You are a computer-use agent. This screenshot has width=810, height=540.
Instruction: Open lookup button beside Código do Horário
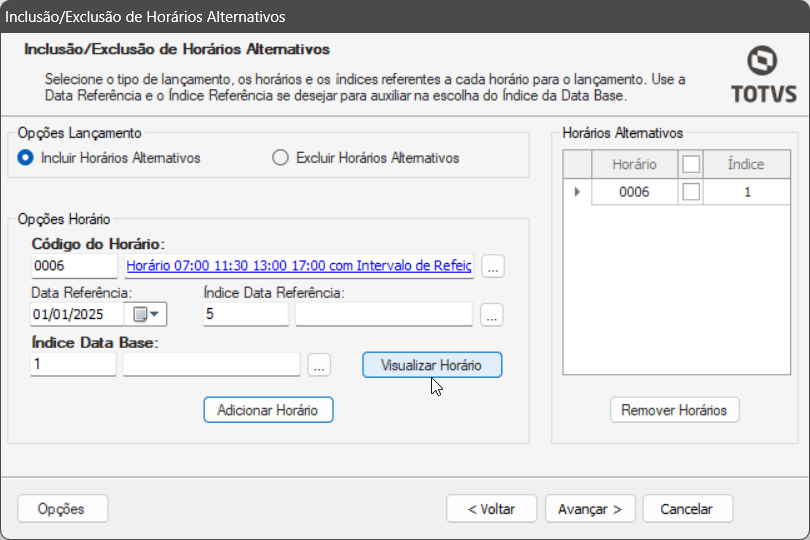[x=493, y=266]
